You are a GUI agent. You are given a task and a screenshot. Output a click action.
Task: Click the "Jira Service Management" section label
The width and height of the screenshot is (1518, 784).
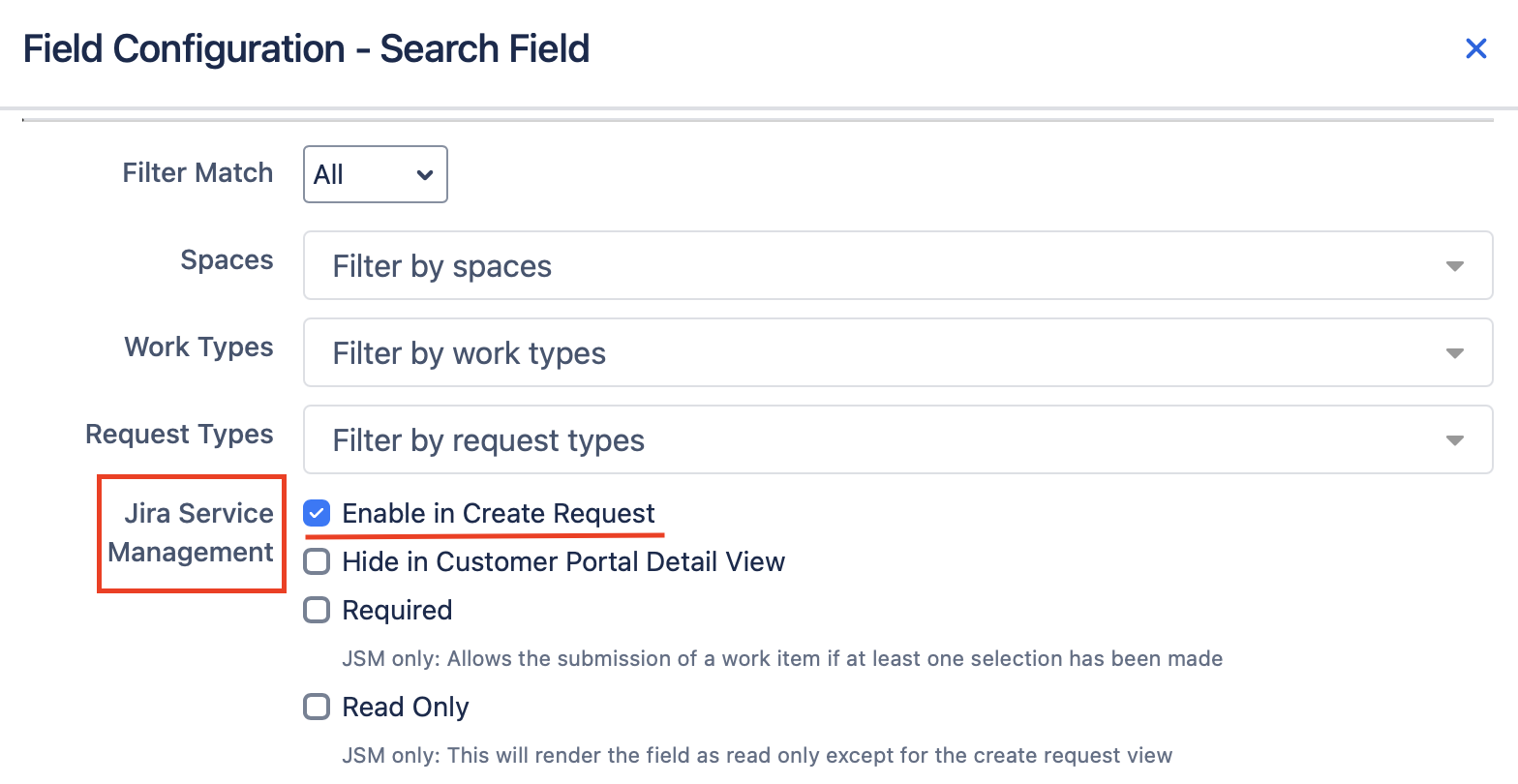(x=192, y=532)
